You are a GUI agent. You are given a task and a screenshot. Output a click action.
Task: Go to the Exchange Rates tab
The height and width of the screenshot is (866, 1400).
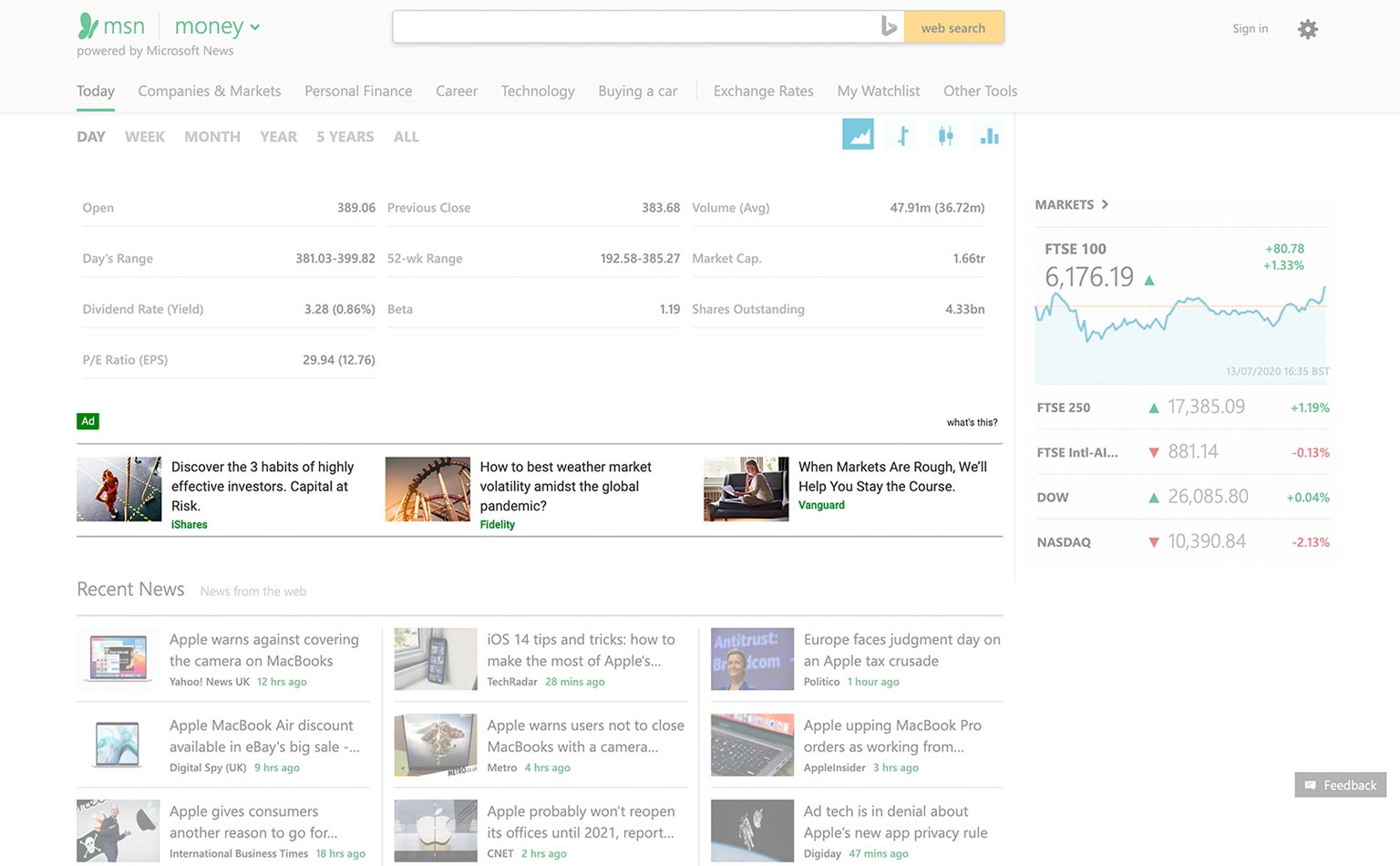(764, 91)
